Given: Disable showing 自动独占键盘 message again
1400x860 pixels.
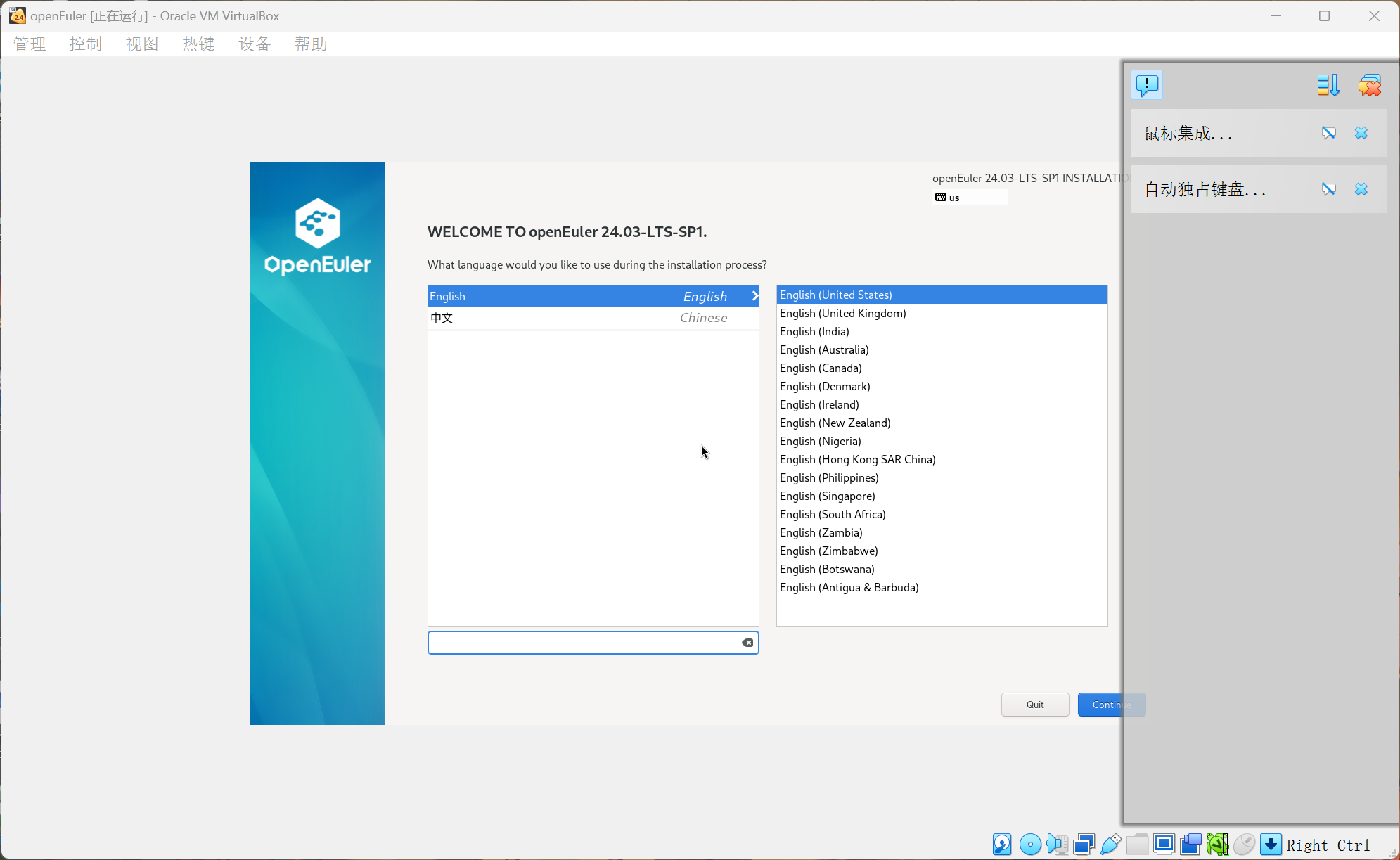Looking at the screenshot, I should click(1328, 189).
